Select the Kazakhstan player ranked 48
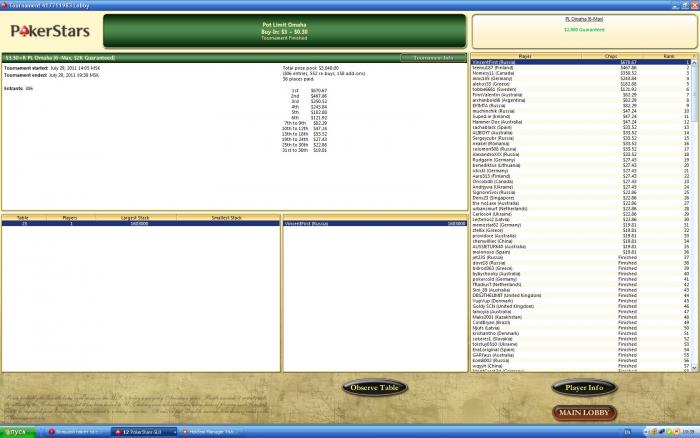 (581, 317)
